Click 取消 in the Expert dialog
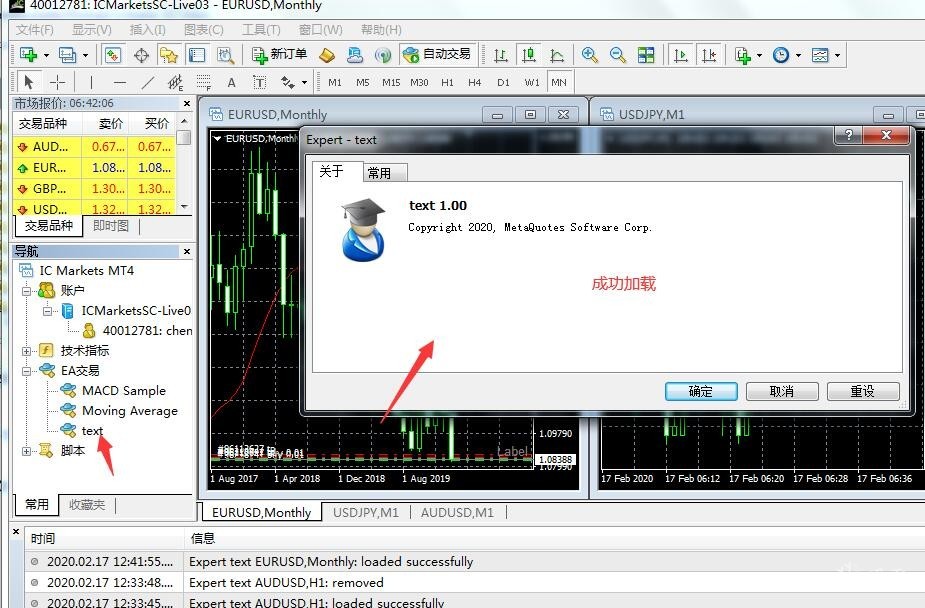This screenshot has height=608, width=925. click(782, 392)
